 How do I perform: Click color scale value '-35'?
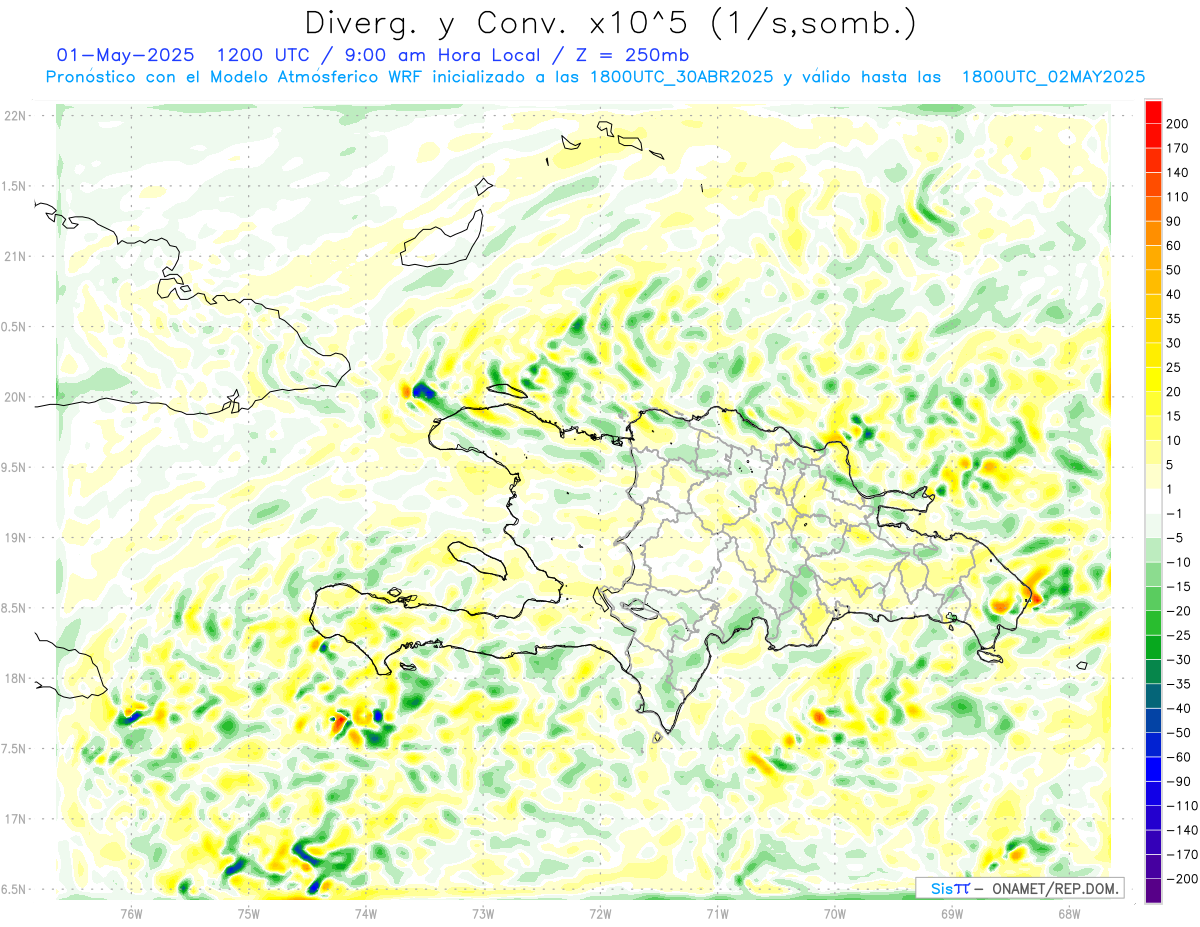click(1178, 683)
